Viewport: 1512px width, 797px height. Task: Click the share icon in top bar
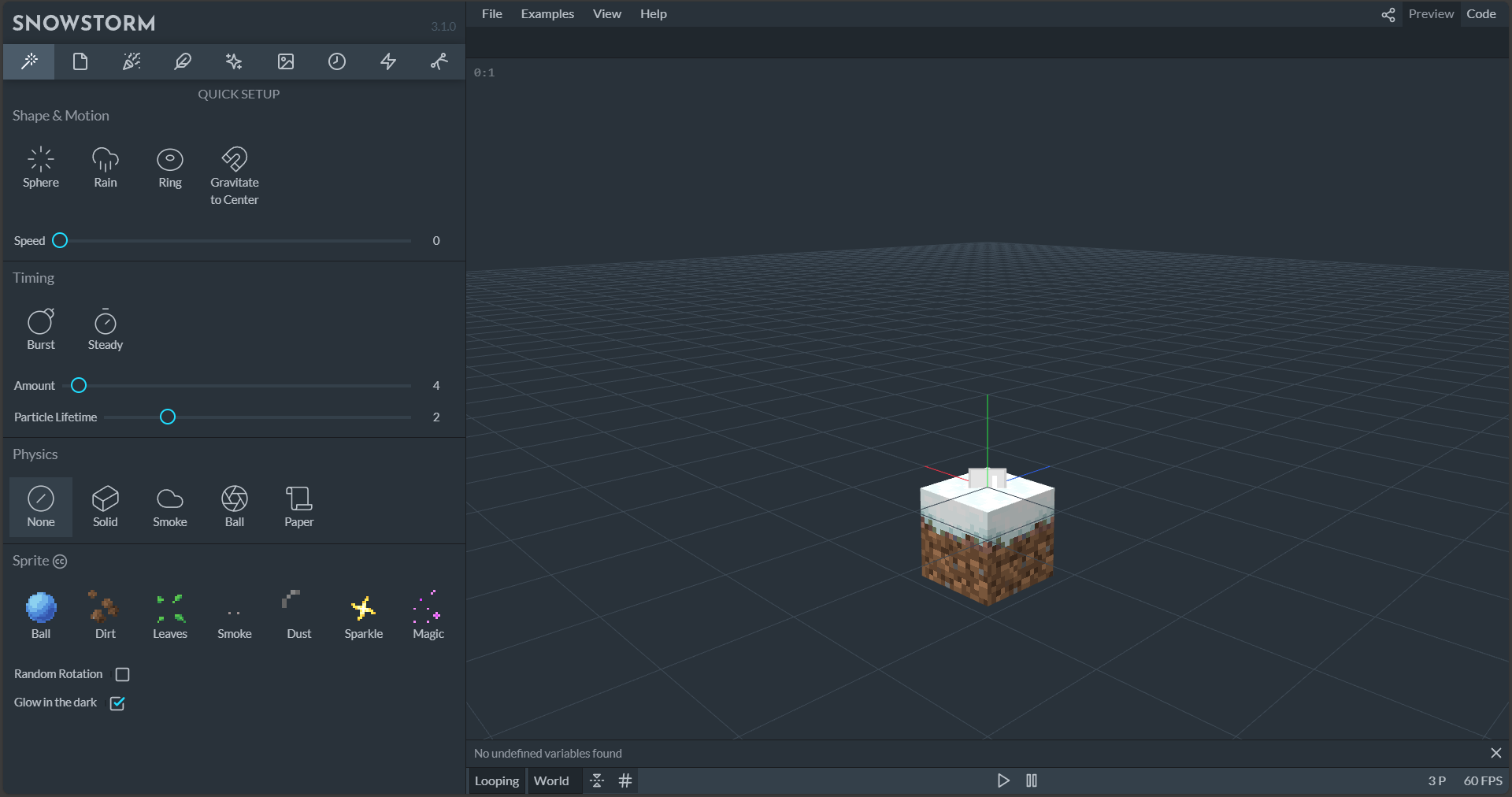pos(1388,14)
